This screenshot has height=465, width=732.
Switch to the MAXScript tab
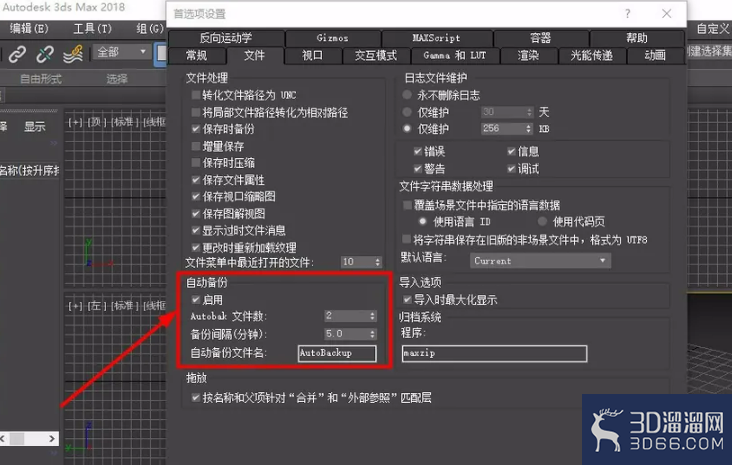tap(436, 38)
